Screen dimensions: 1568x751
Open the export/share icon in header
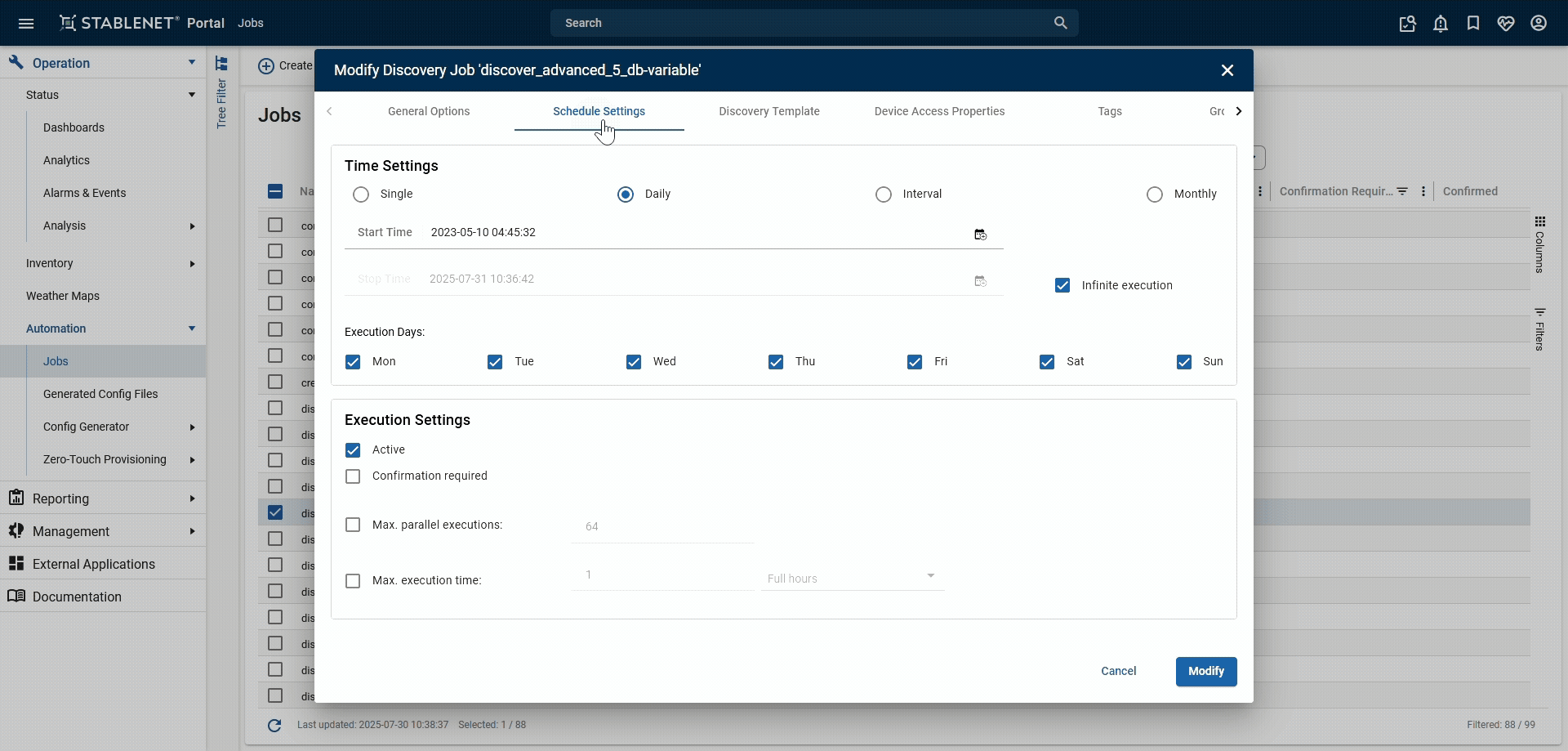point(1407,24)
